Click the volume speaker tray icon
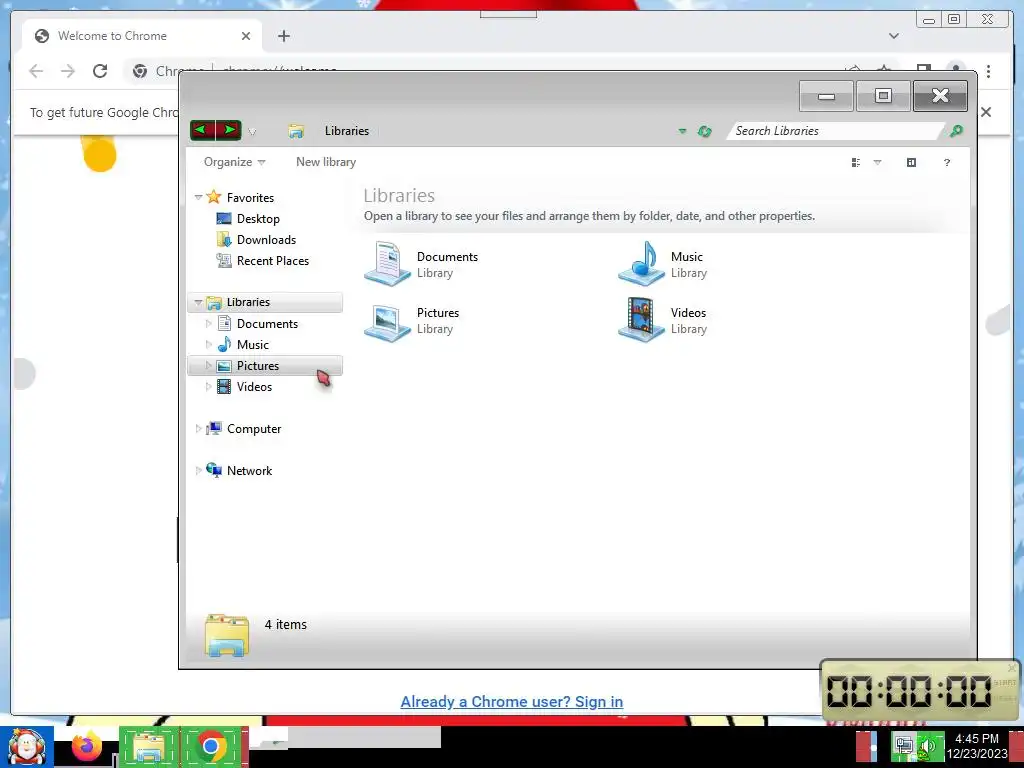The image size is (1024, 768). (x=929, y=747)
